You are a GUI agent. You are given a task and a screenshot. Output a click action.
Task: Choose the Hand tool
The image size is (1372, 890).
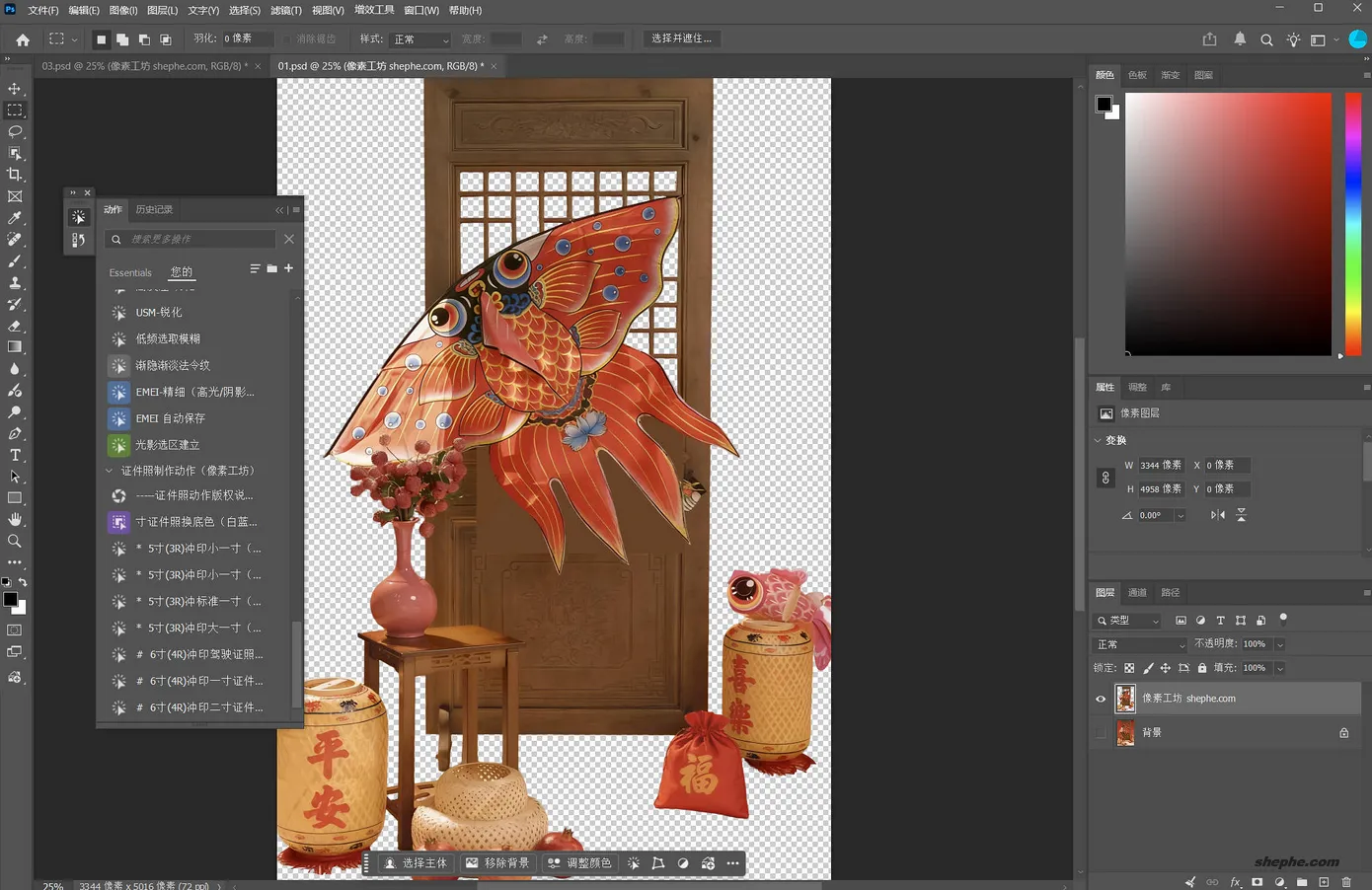pos(15,519)
